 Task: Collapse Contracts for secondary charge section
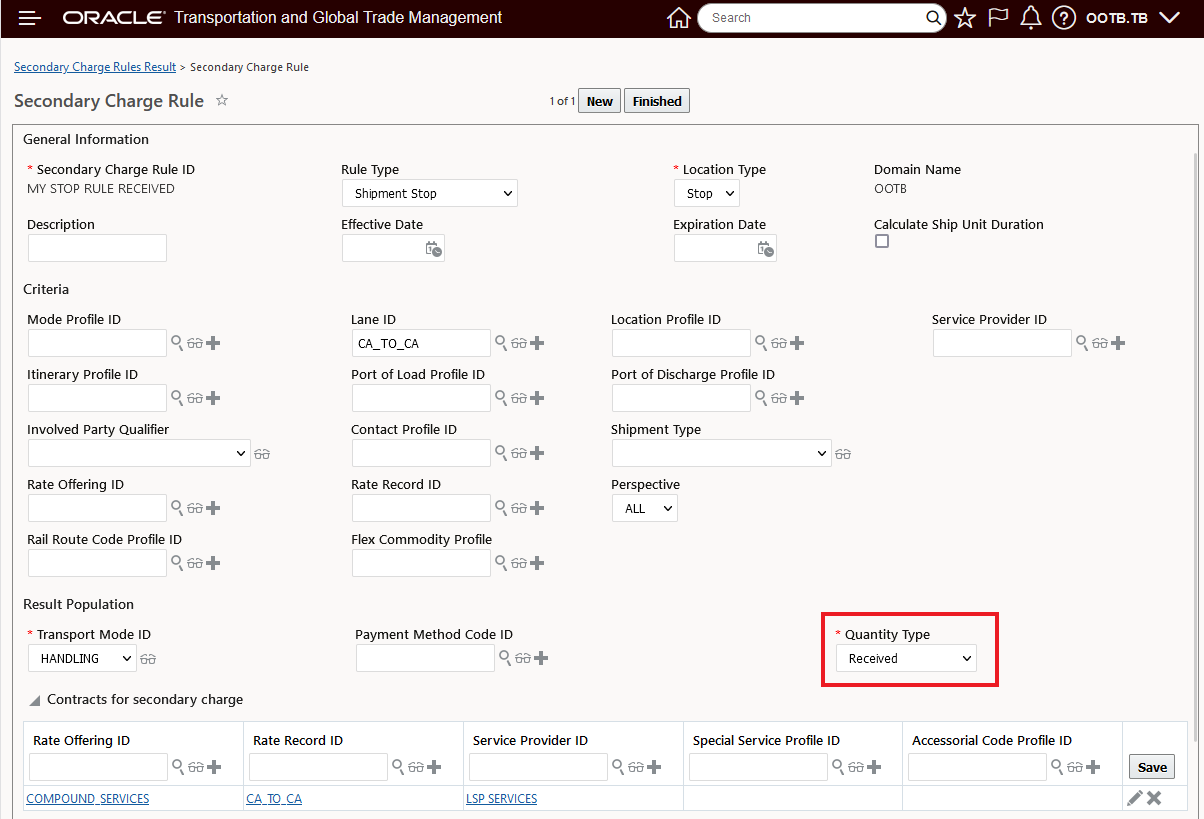tap(36, 700)
